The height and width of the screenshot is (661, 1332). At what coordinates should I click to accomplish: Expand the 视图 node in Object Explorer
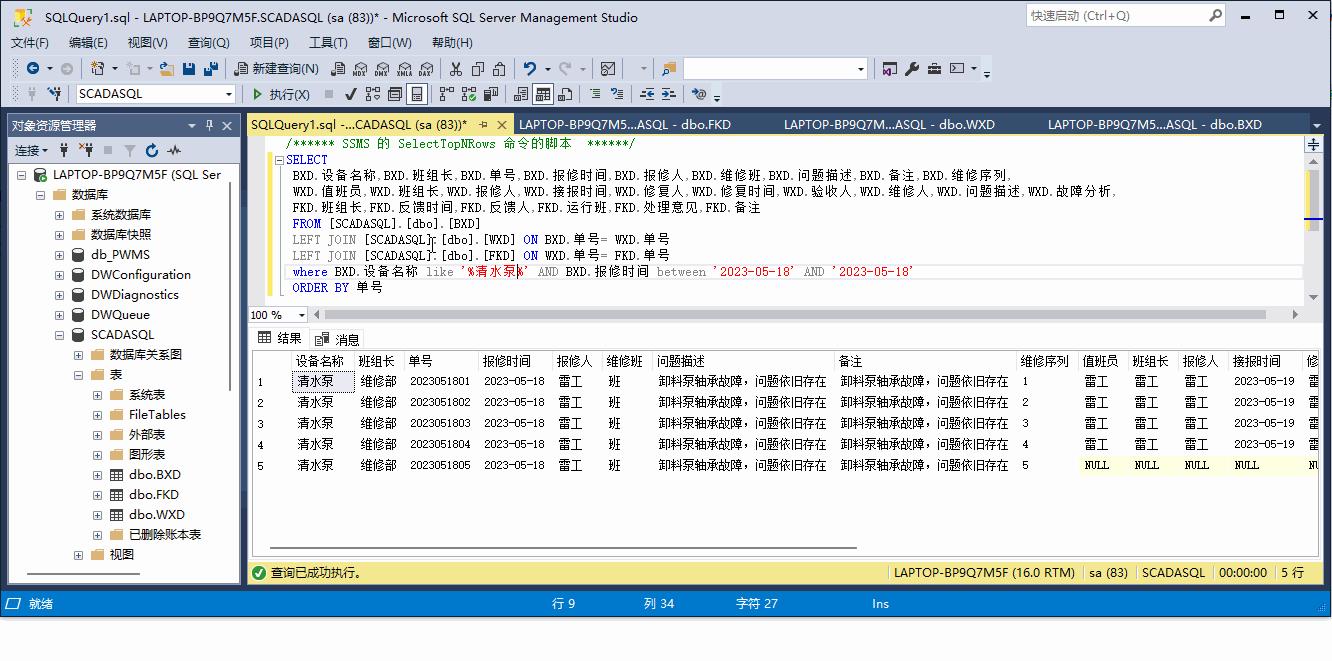click(x=79, y=554)
